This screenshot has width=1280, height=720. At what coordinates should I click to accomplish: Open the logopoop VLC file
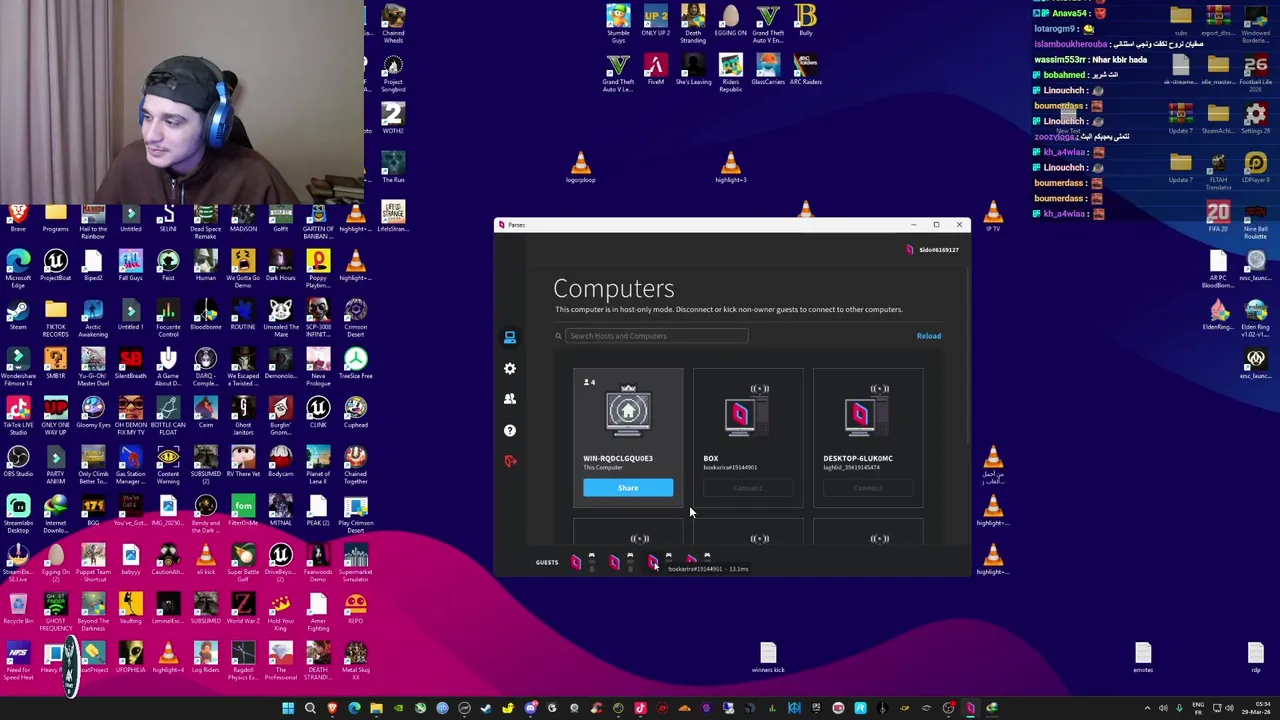click(580, 167)
